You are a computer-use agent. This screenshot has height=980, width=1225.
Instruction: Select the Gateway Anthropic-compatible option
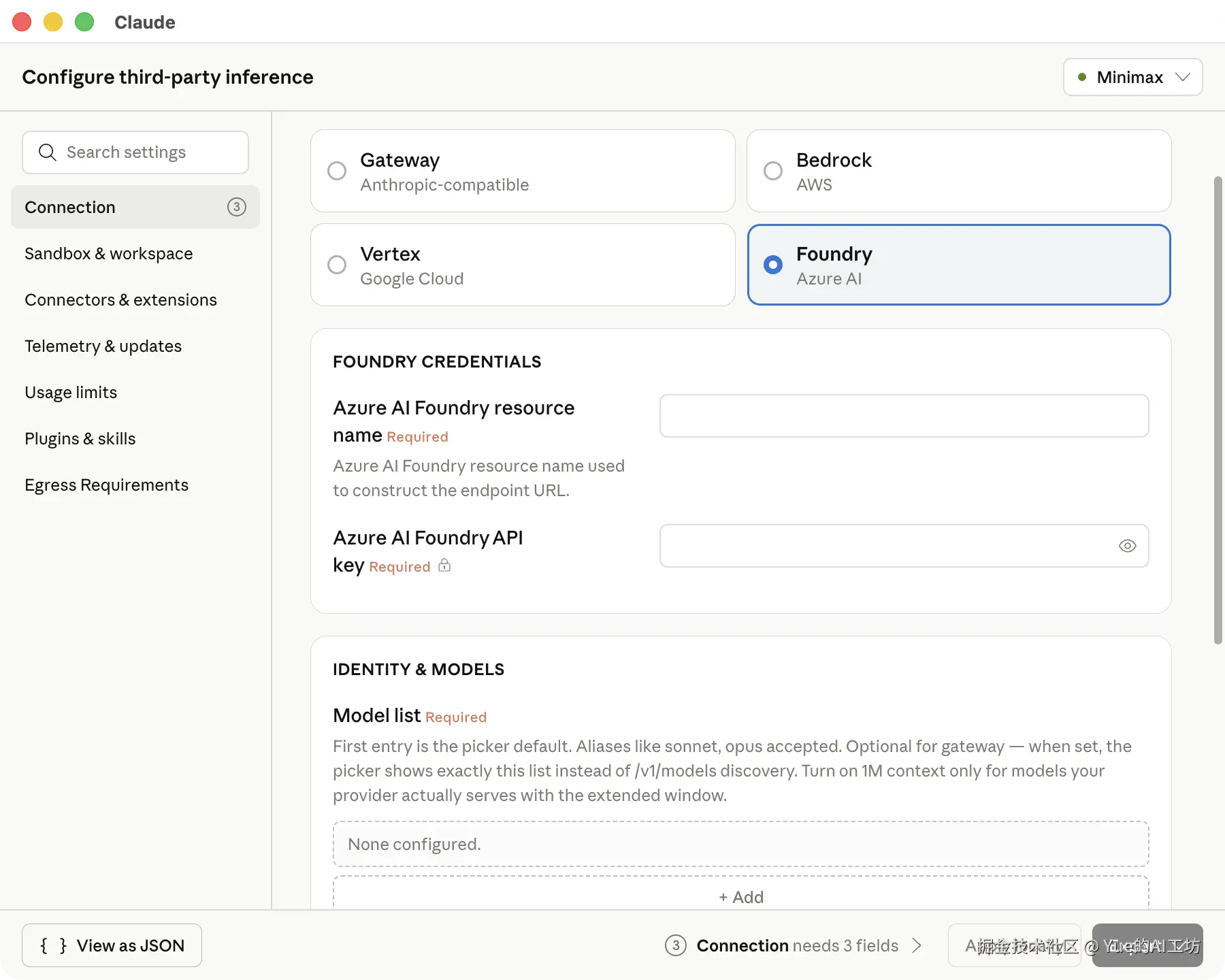523,171
